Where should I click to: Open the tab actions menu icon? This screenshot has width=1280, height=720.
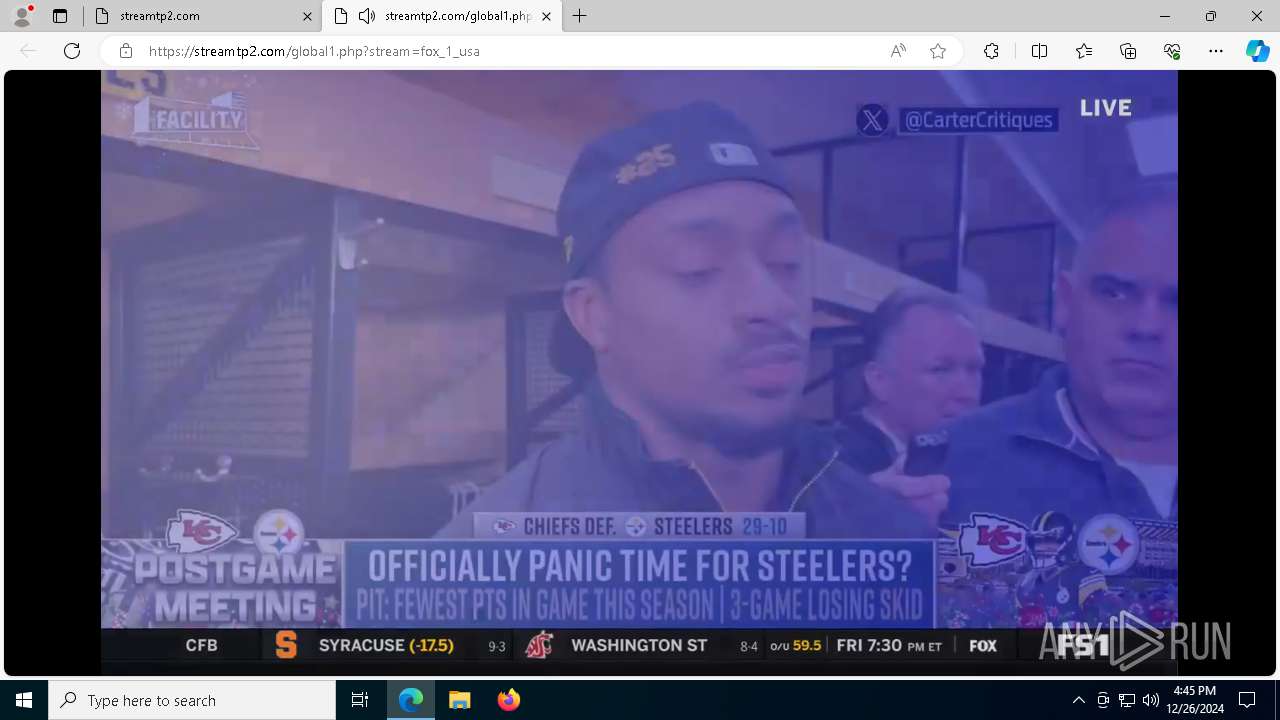click(x=60, y=16)
